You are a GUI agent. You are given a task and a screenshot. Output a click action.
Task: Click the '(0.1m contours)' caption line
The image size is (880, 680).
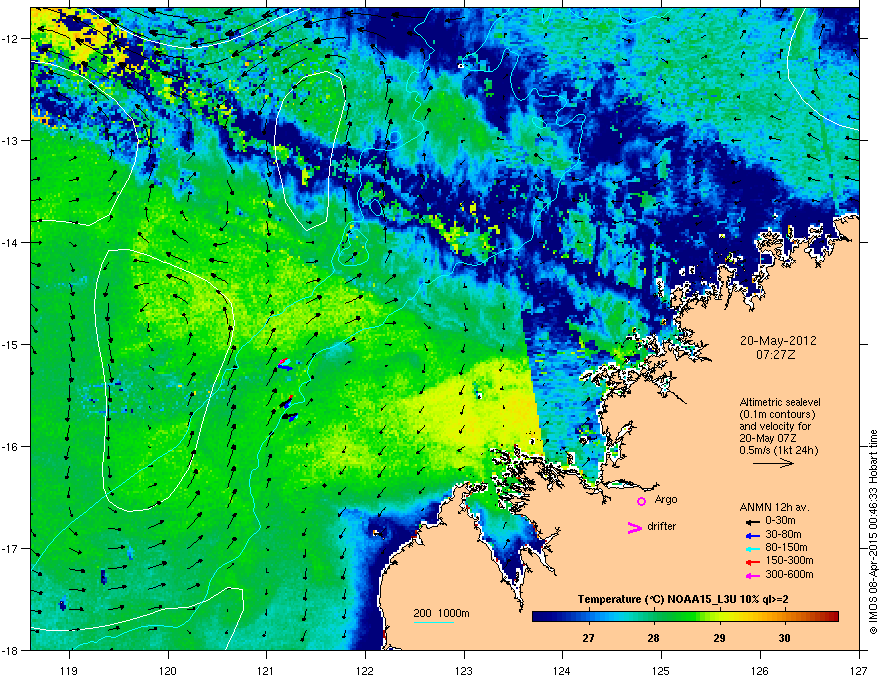point(777,414)
